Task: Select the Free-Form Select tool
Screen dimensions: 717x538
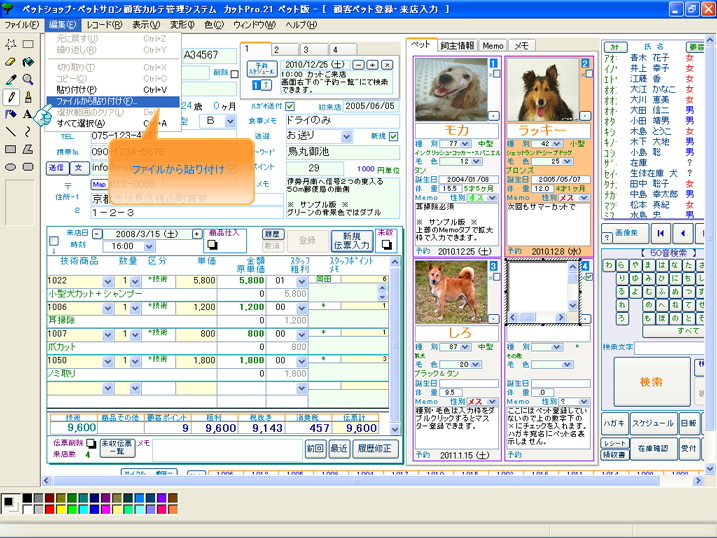Action: tap(11, 44)
